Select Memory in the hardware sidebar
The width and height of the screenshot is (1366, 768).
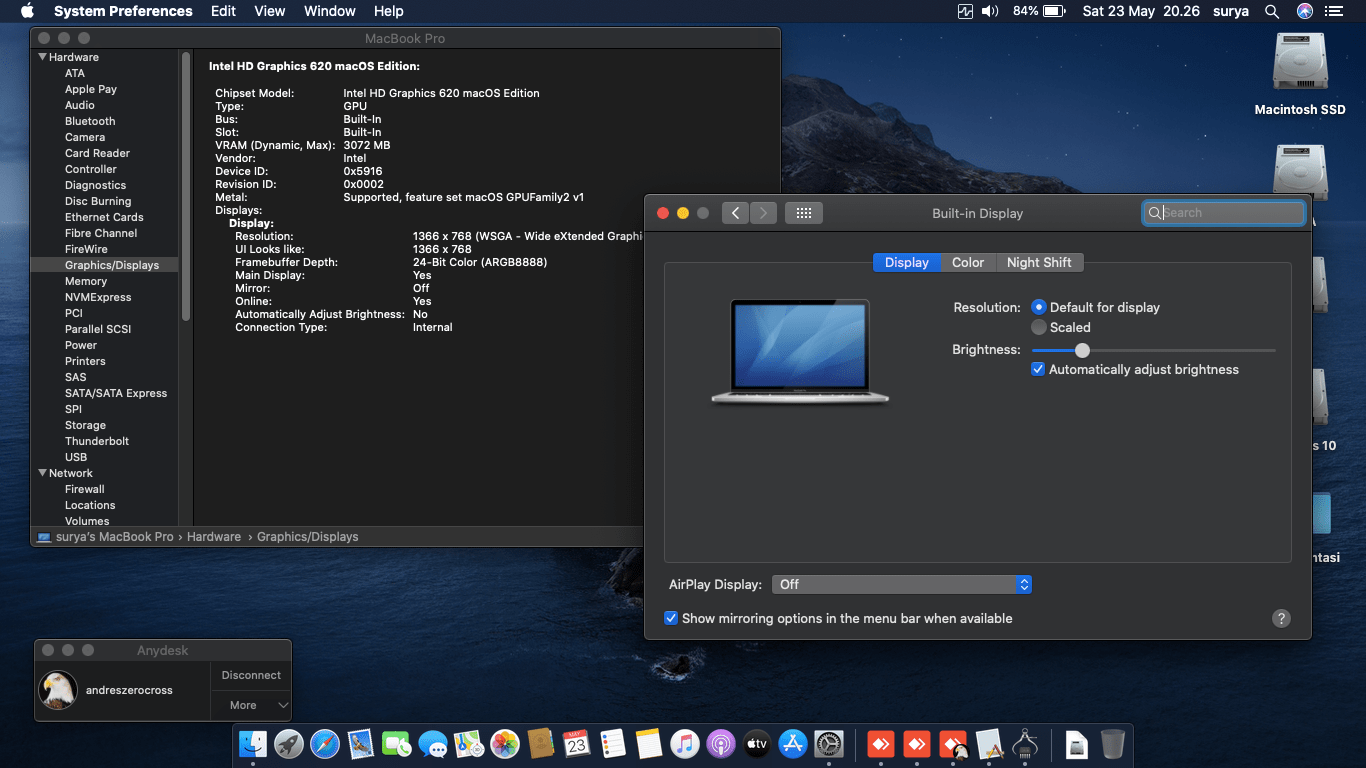tap(86, 281)
